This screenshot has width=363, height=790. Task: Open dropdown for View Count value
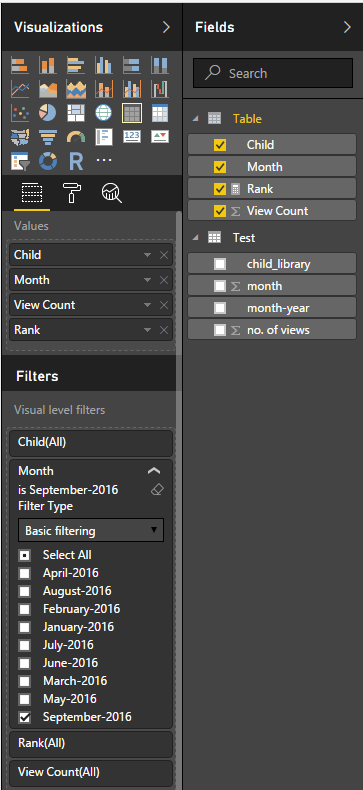[x=147, y=305]
